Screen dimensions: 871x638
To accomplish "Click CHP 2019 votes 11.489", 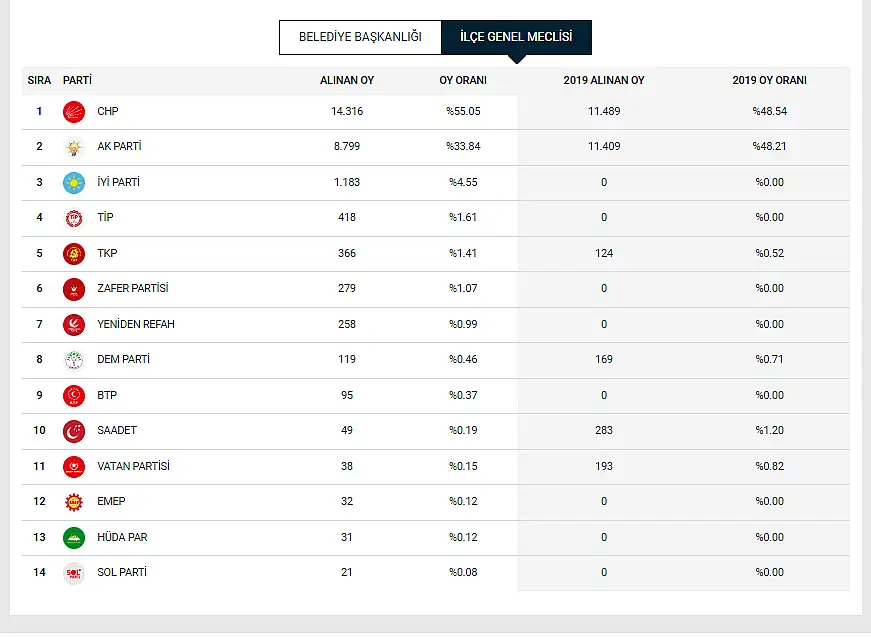I will tap(604, 111).
